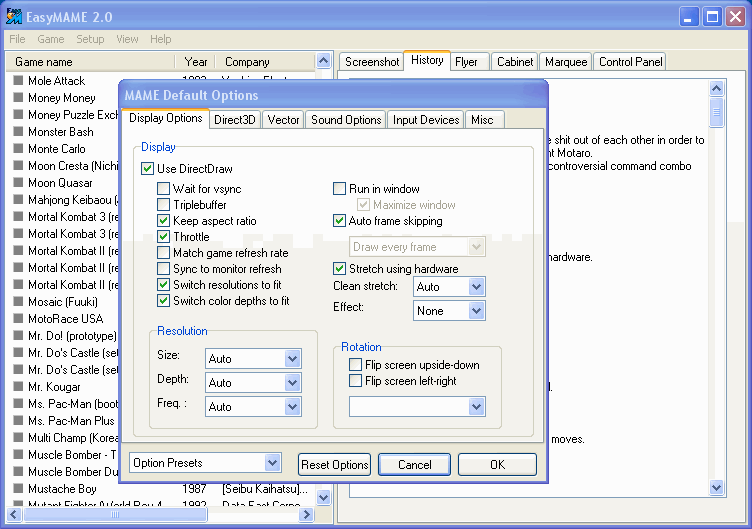Show the Cabinet tab in main window

click(515, 62)
